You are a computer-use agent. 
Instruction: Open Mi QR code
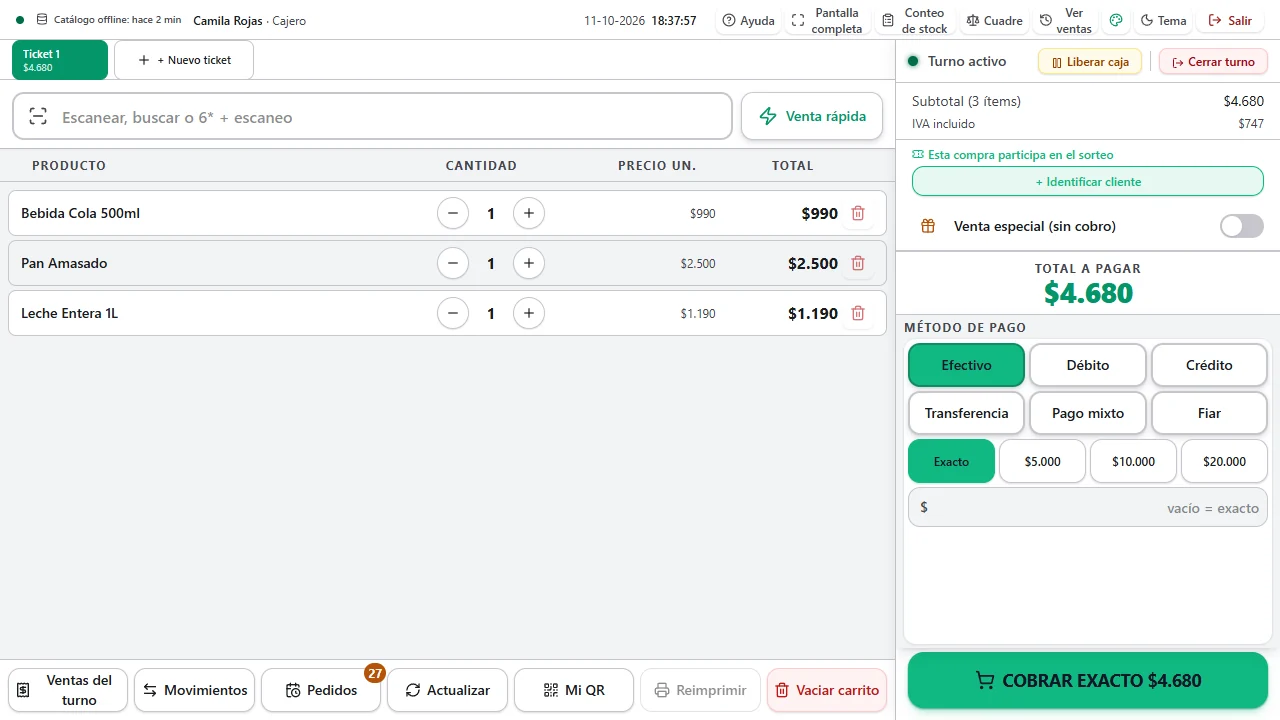click(574, 690)
